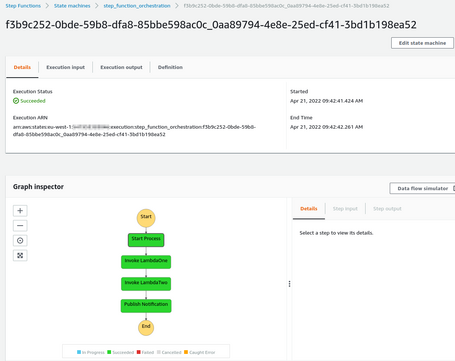This screenshot has width=455, height=361.
Task: Select the Start node in graph
Action: coord(146,218)
